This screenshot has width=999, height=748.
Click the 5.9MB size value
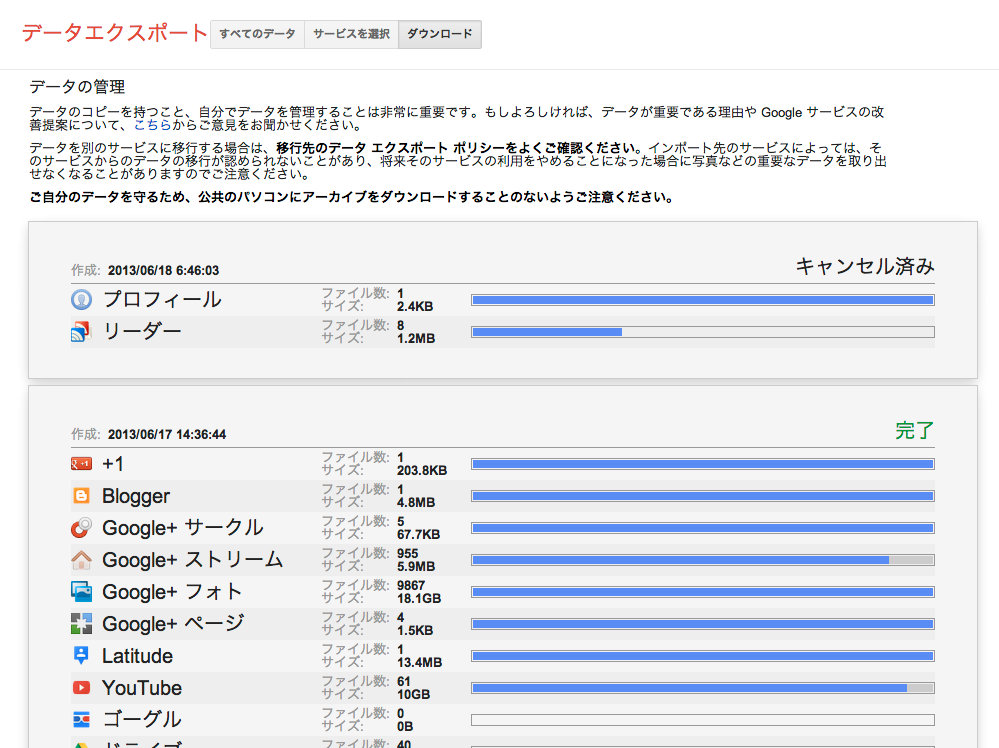click(x=416, y=566)
